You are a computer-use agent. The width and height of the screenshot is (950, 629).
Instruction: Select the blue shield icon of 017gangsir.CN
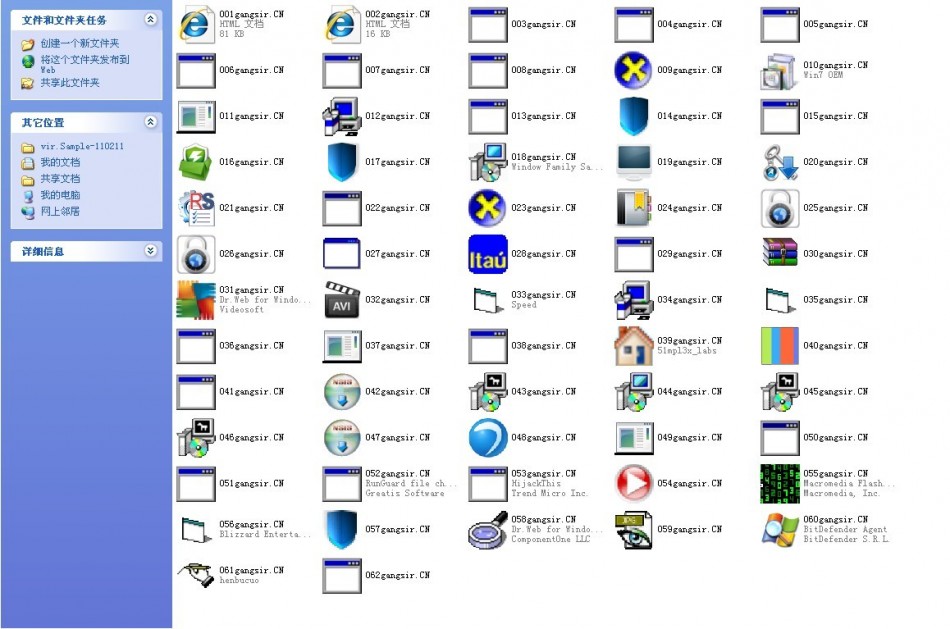(342, 162)
